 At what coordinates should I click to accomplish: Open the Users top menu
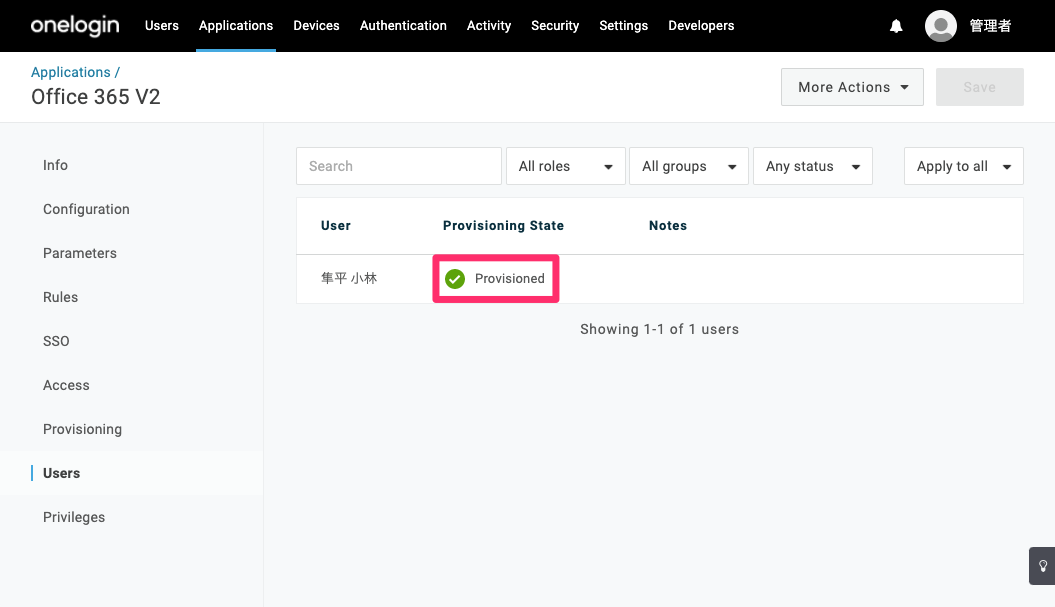161,26
